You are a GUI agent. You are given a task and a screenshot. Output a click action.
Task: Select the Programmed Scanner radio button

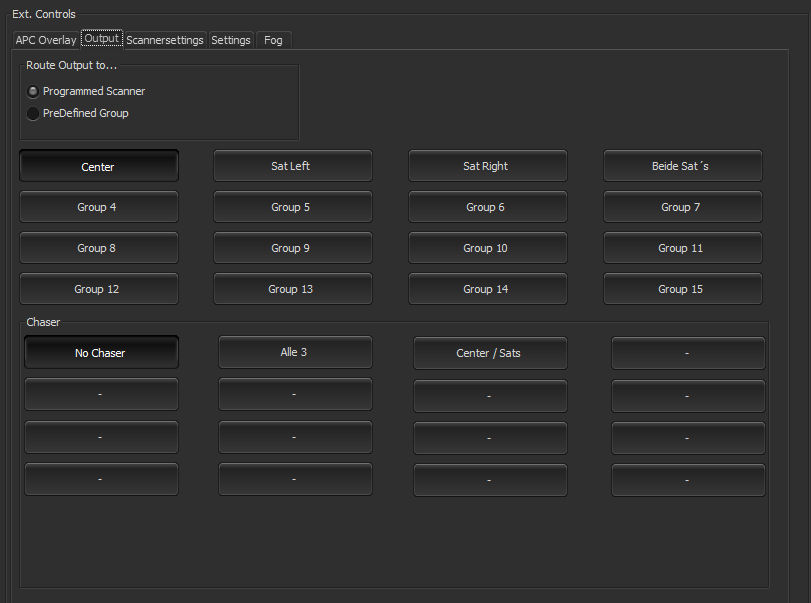(34, 91)
